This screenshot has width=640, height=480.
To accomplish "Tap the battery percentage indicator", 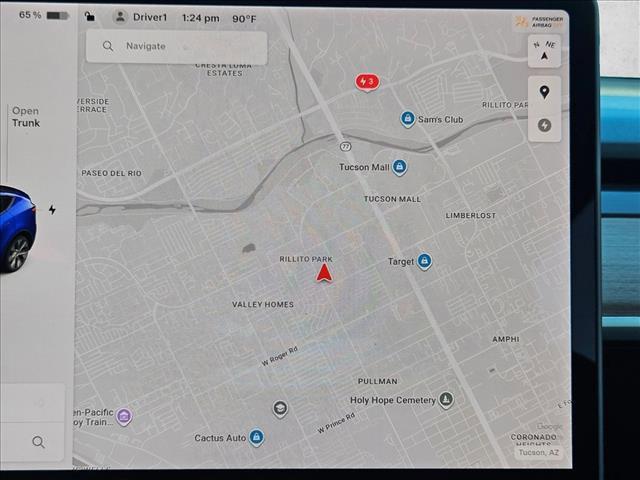I will click(x=43, y=16).
